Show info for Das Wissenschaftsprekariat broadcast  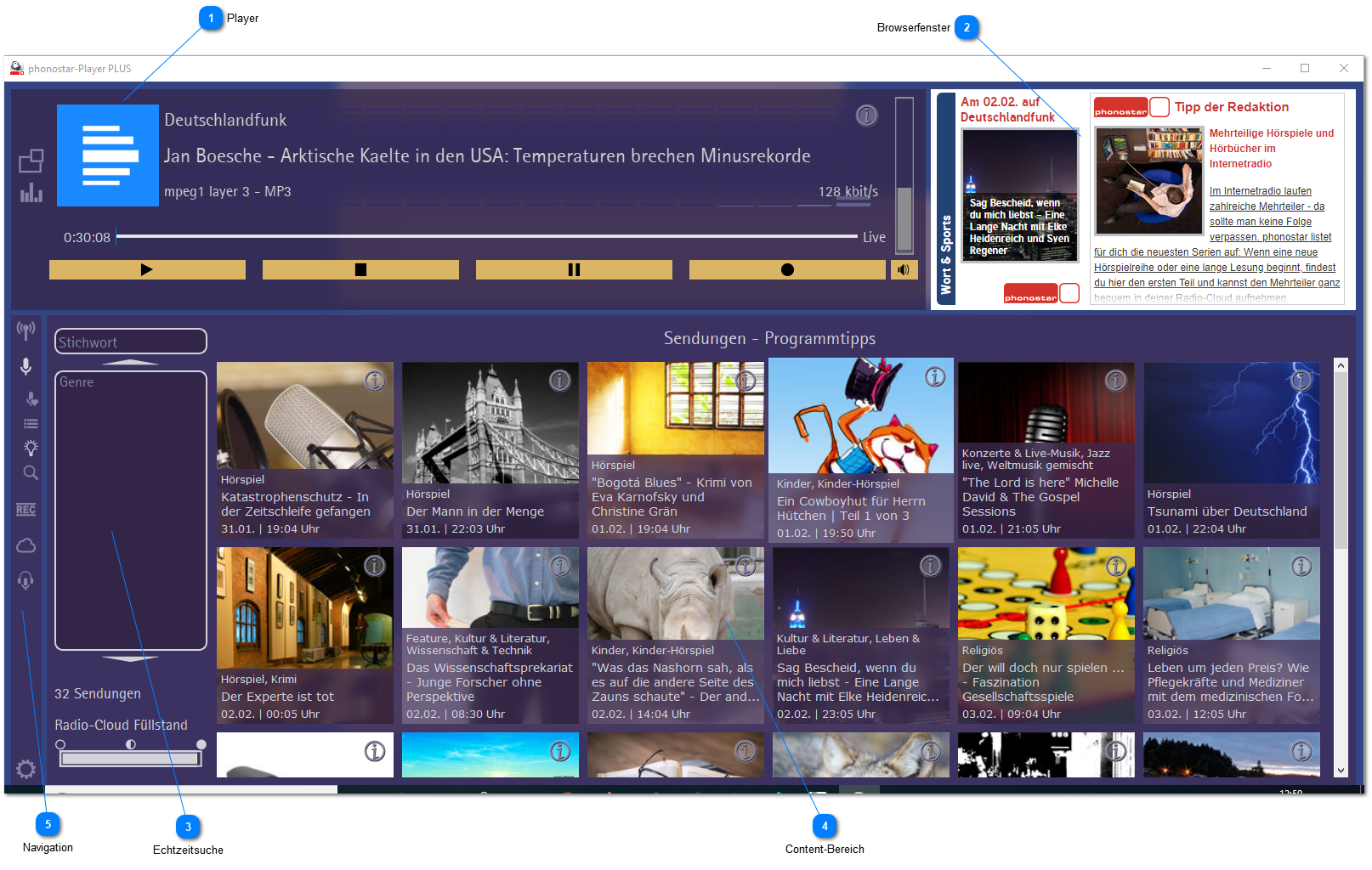pos(560,566)
